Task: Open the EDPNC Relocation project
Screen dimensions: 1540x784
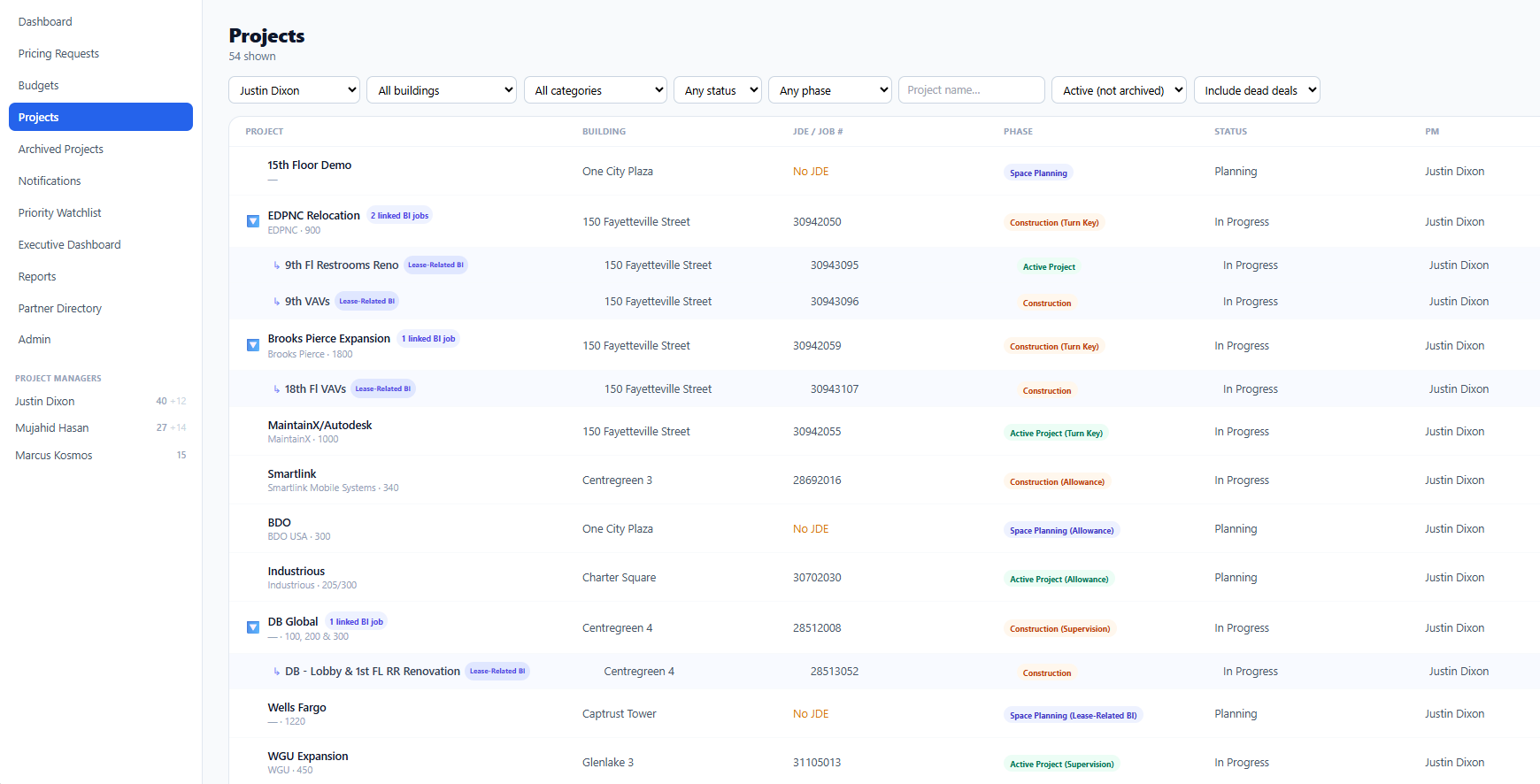Action: click(314, 215)
